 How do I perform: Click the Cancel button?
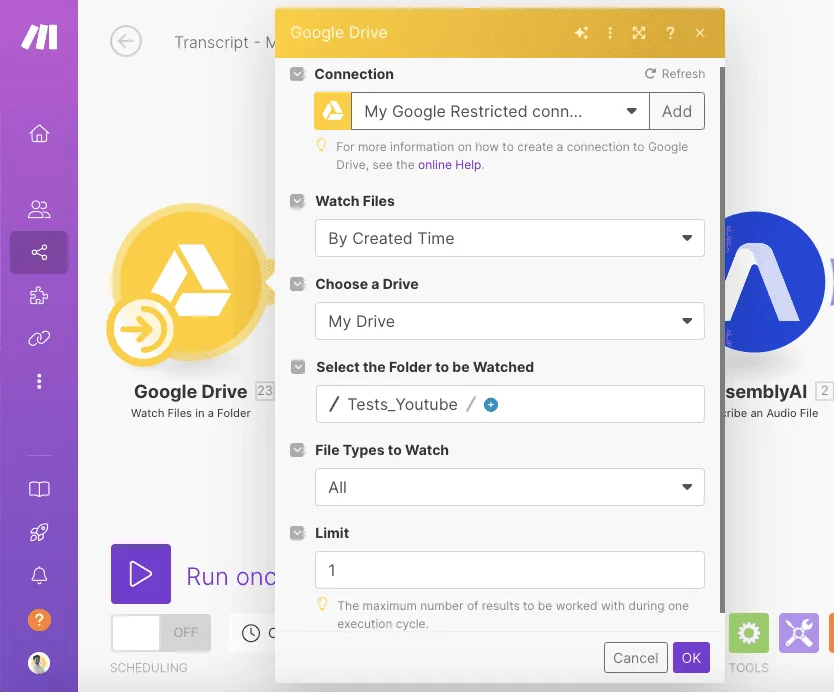click(636, 658)
